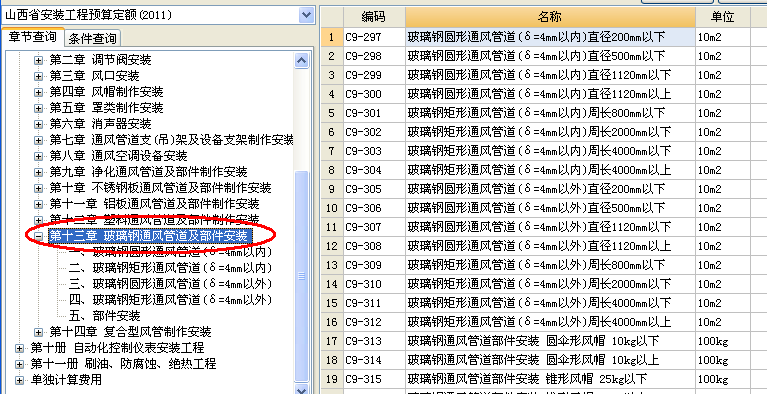Expand 第五章 罩类制作安装 node
Screen dimensions: 767x394
[x=38, y=108]
